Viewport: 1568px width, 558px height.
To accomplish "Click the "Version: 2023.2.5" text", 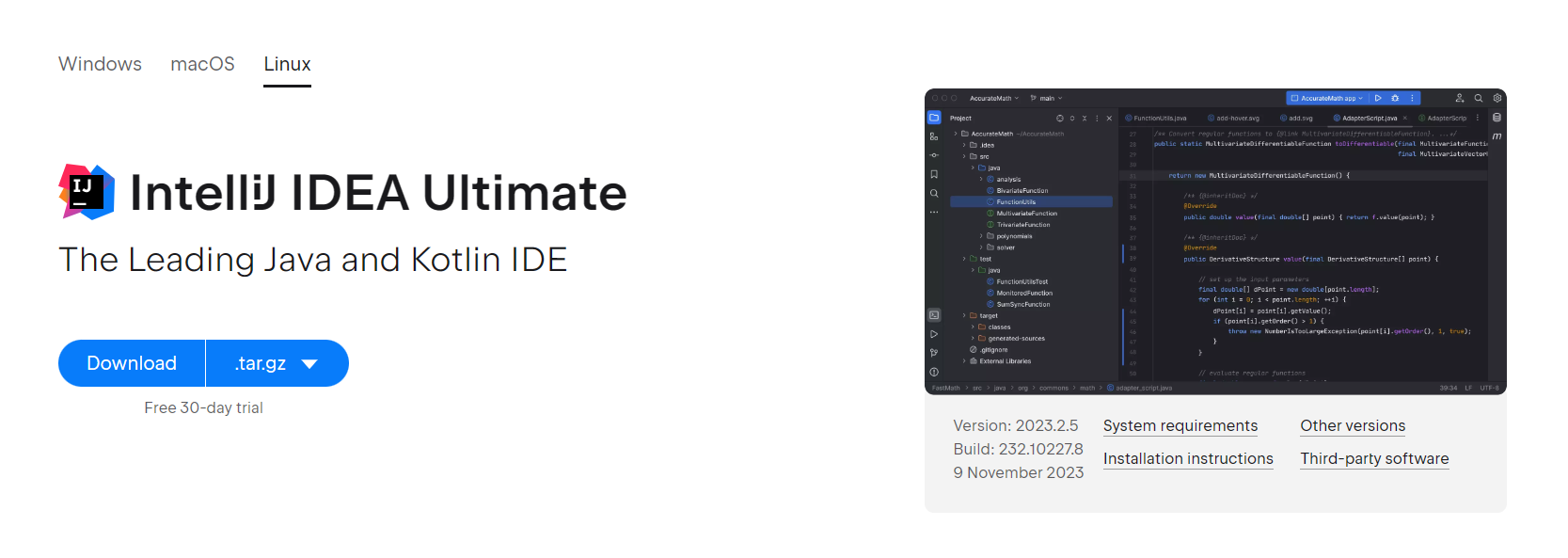I will pos(1016,425).
